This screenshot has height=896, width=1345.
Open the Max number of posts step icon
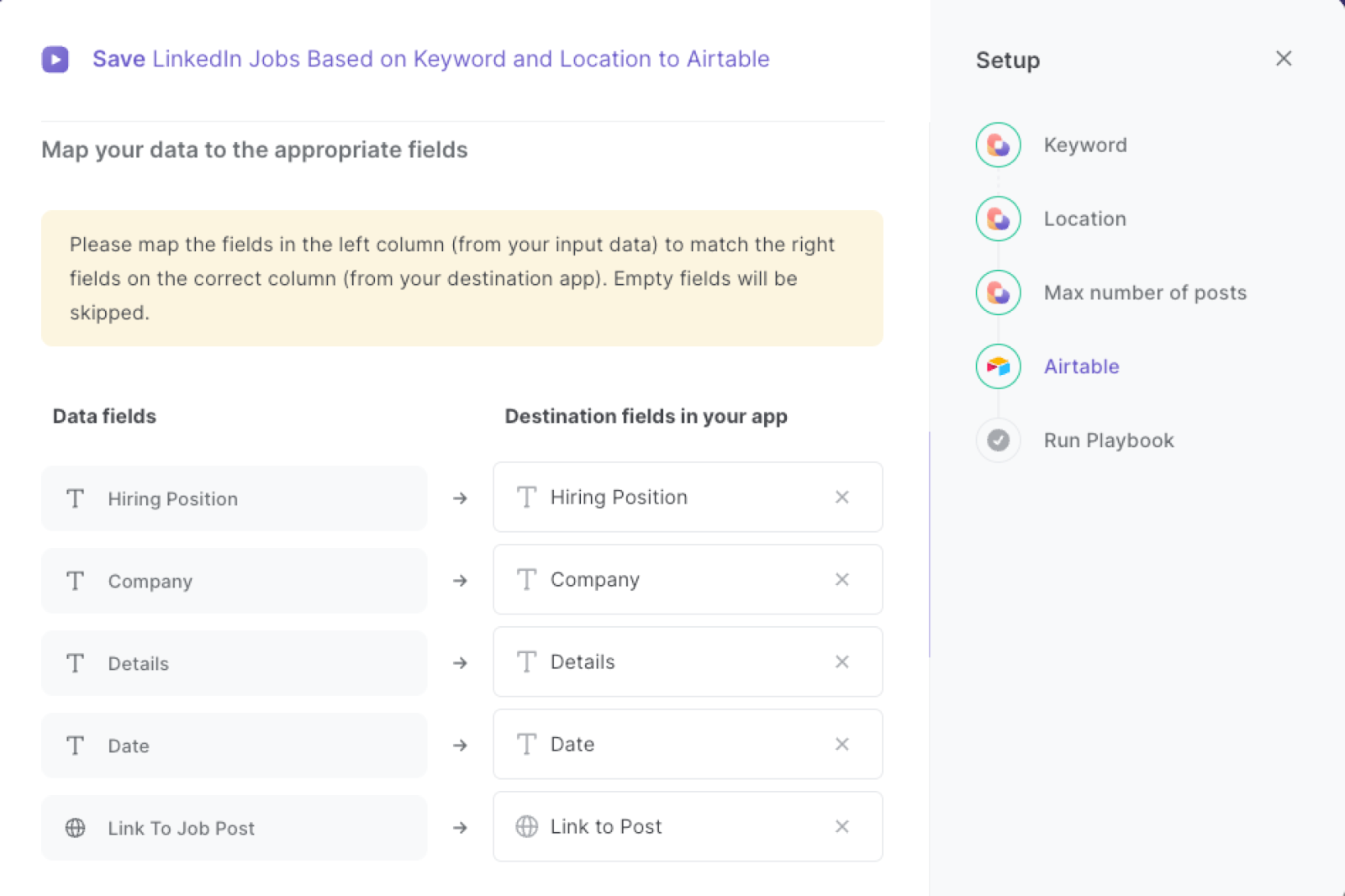[999, 293]
